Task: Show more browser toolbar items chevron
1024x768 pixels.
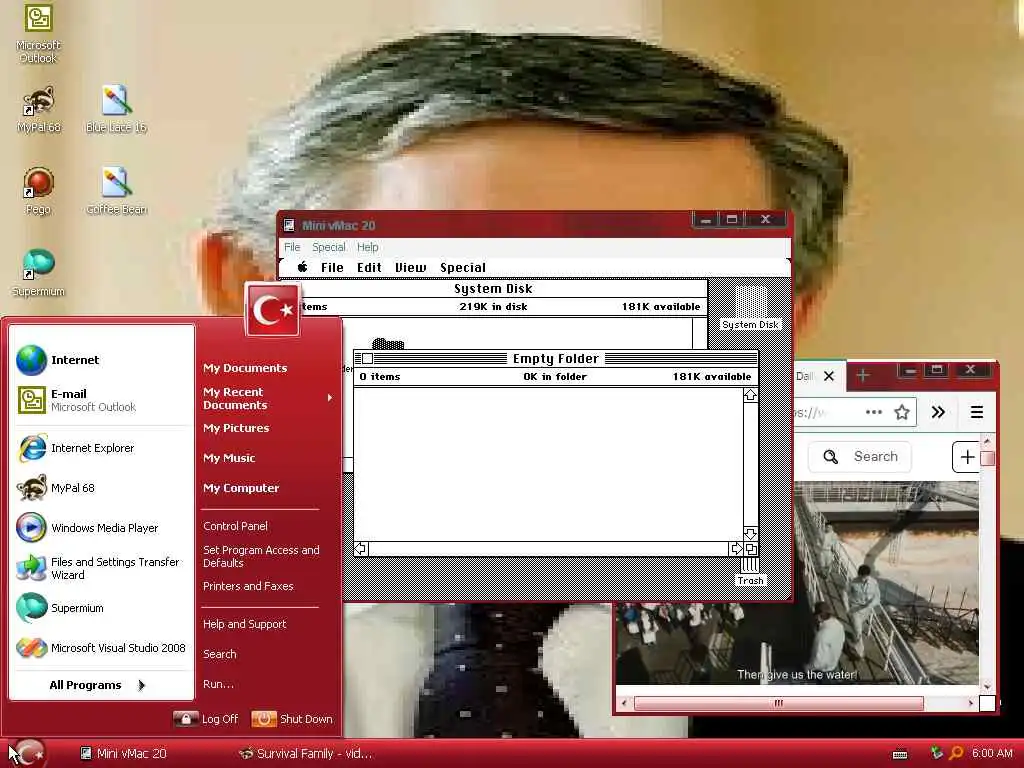Action: [938, 412]
